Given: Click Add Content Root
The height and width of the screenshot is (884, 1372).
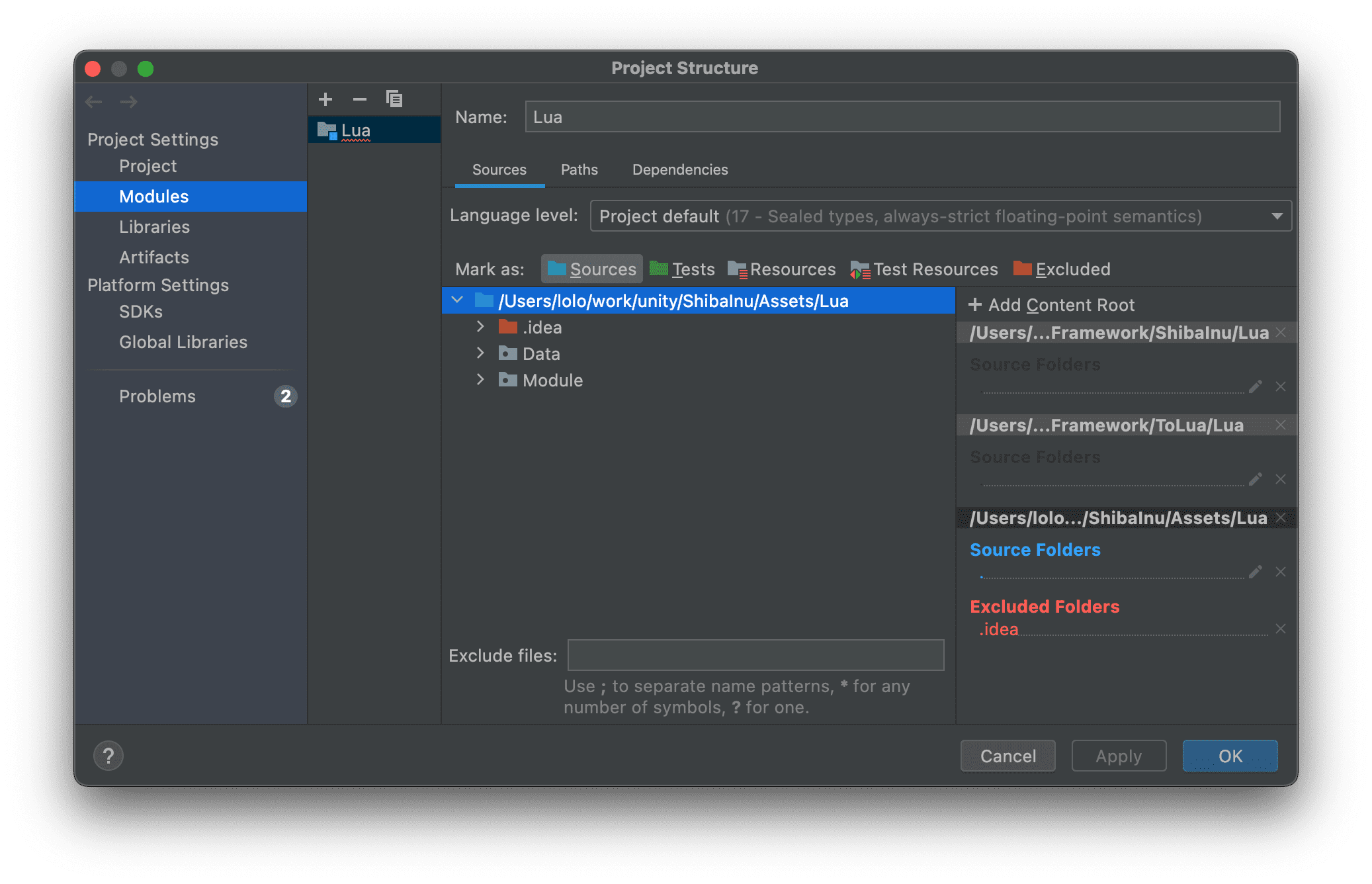Looking at the screenshot, I should tap(1051, 305).
